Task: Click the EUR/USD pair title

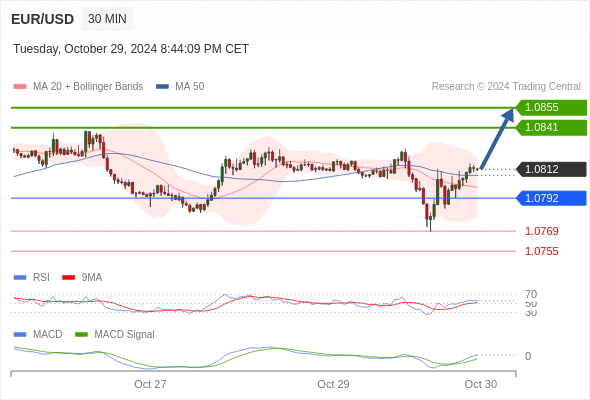Action: pos(43,19)
